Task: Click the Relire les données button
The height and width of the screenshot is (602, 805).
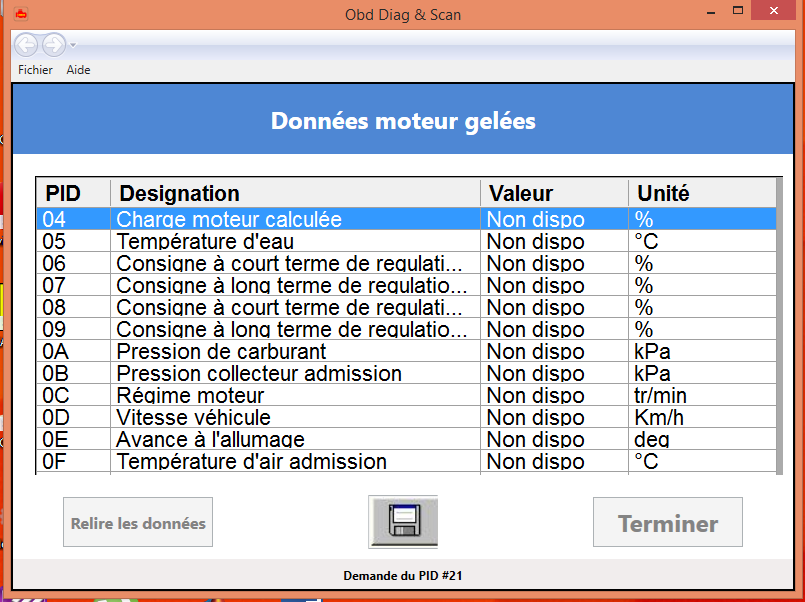Action: (138, 522)
